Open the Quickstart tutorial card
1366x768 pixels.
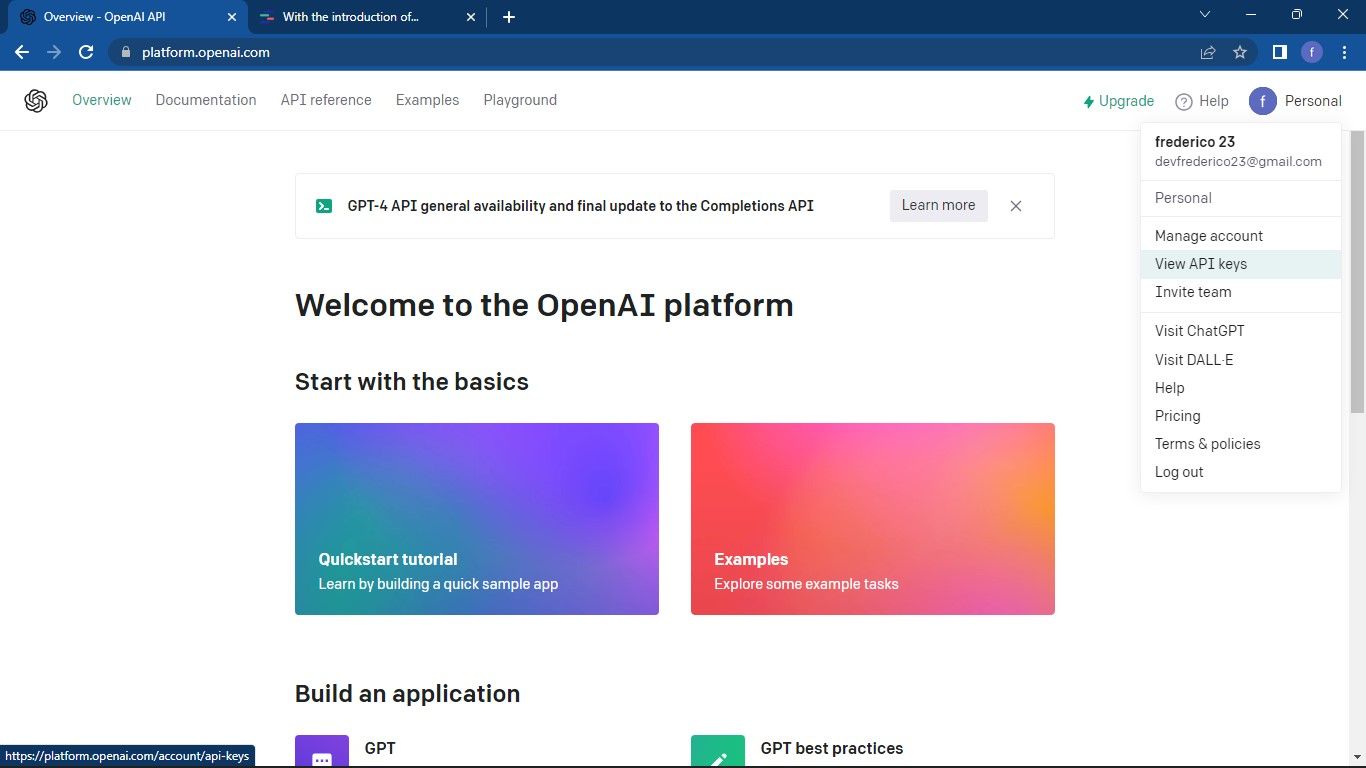476,519
